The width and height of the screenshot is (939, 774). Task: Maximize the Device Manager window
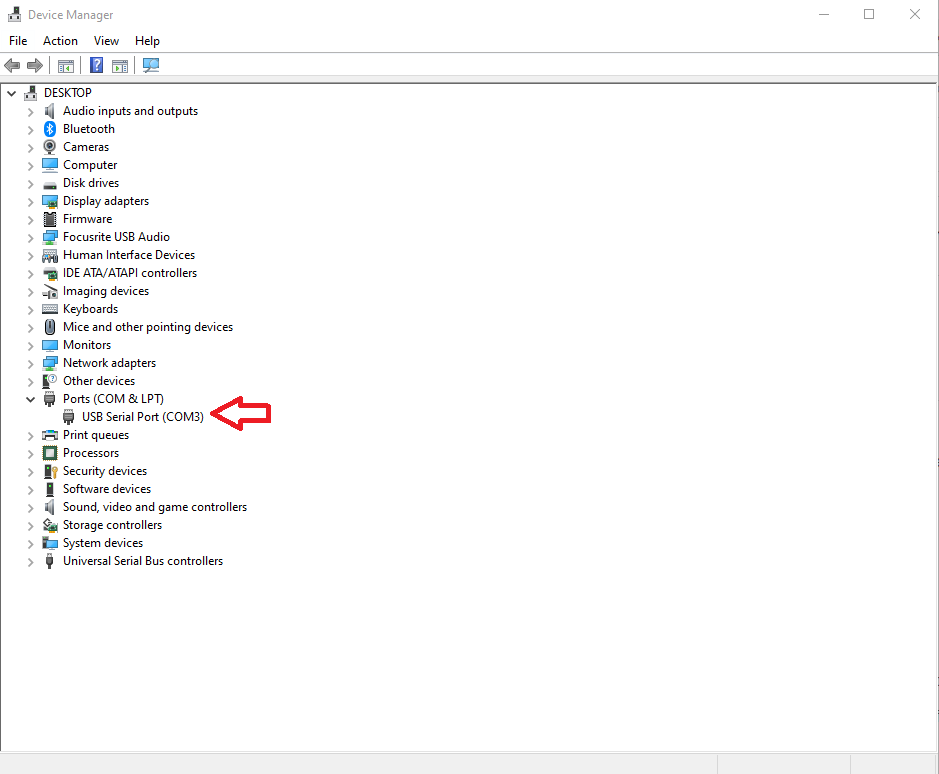[x=869, y=14]
